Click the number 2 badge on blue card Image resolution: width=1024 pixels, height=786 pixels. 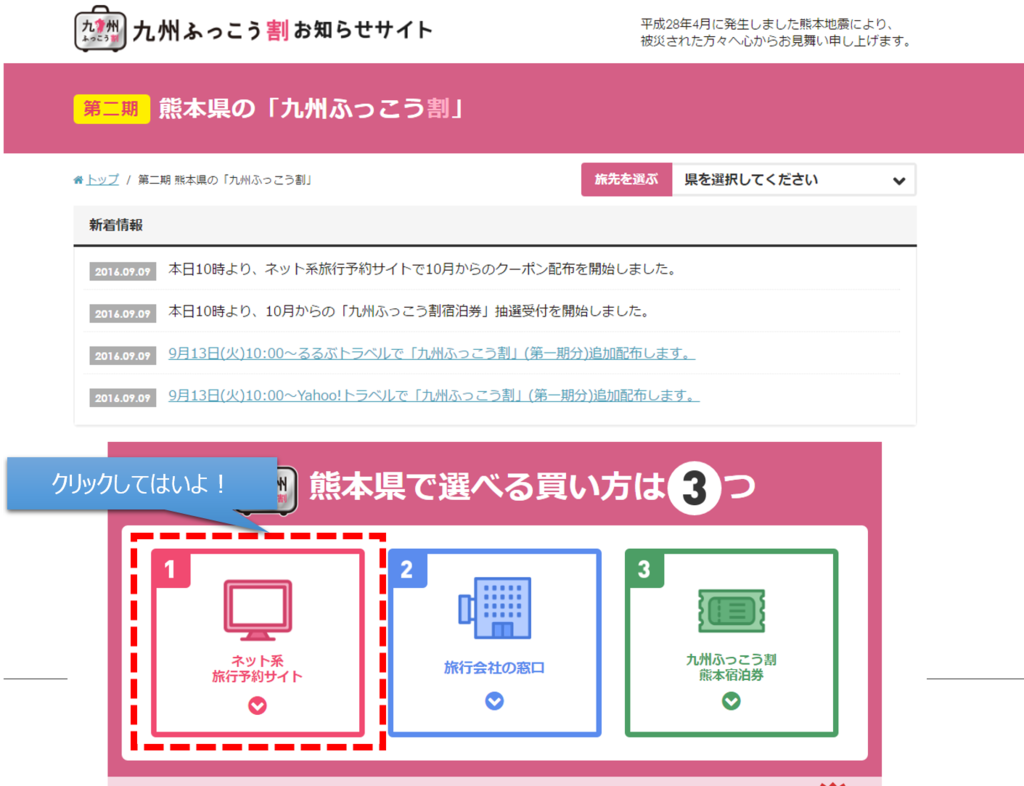tap(407, 569)
